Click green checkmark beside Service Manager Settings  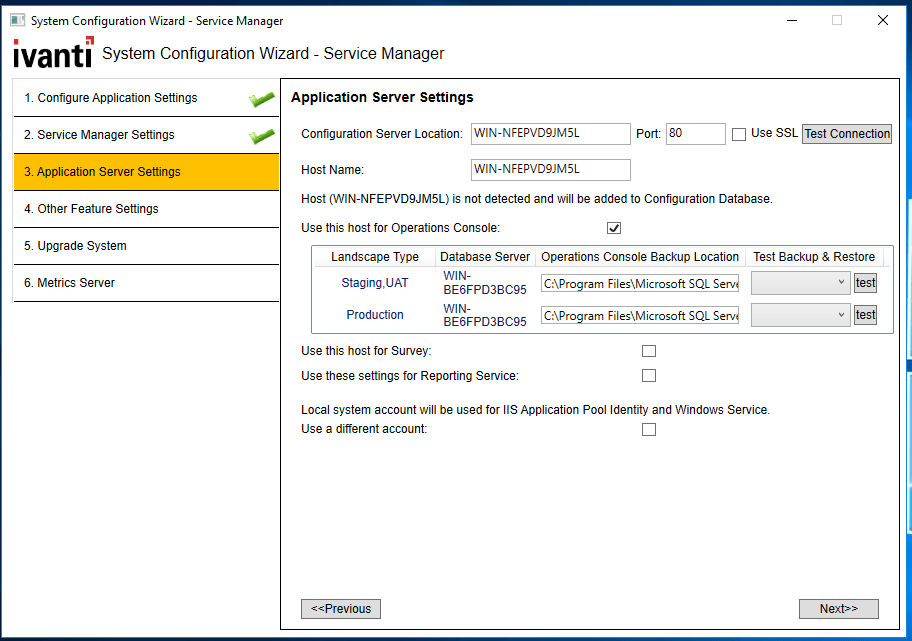click(262, 136)
